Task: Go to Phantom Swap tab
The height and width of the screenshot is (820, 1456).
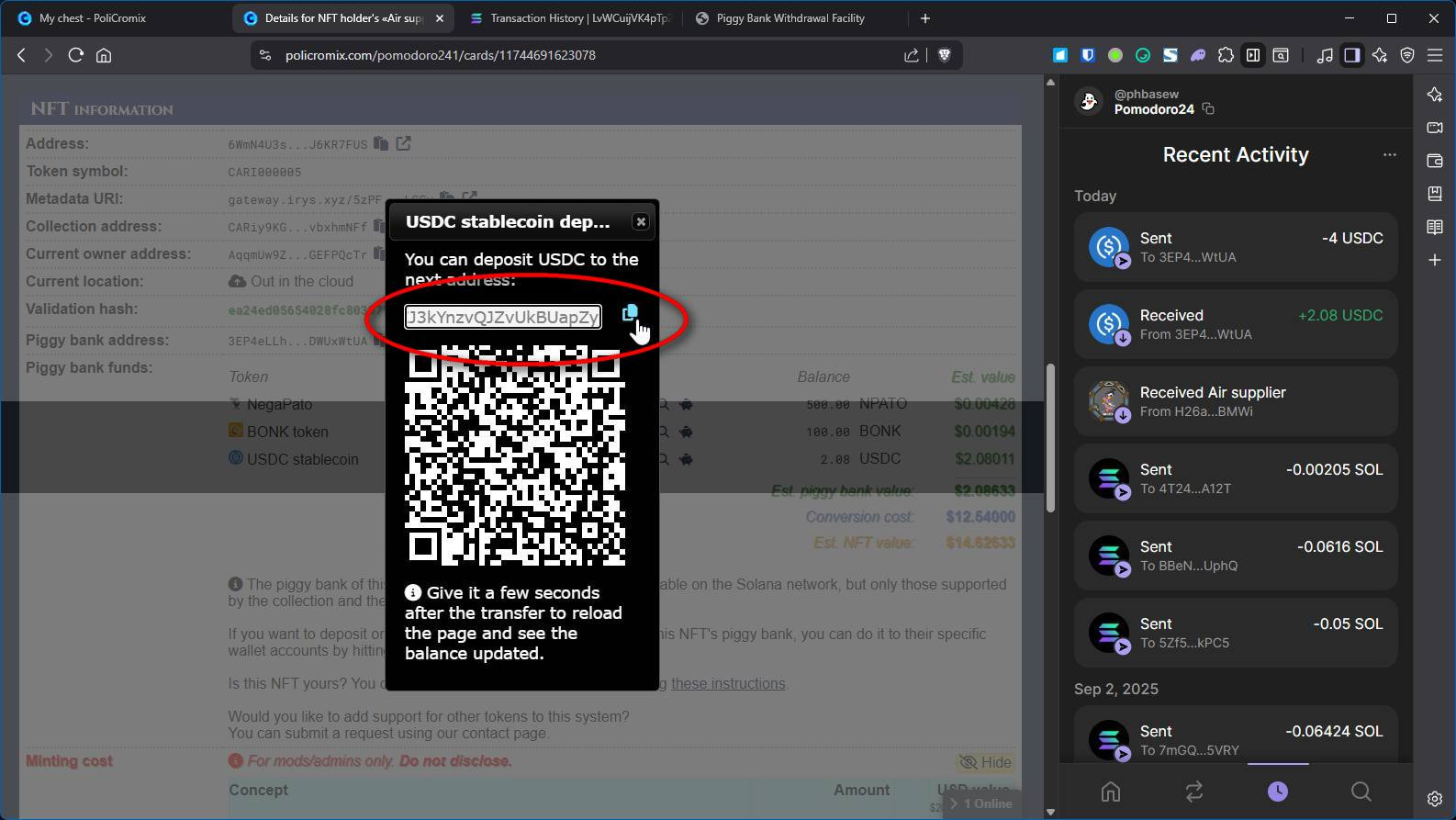Action: [1194, 792]
